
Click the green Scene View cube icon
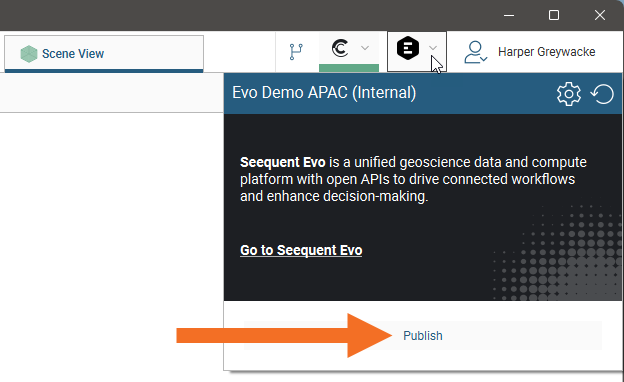tap(29, 54)
